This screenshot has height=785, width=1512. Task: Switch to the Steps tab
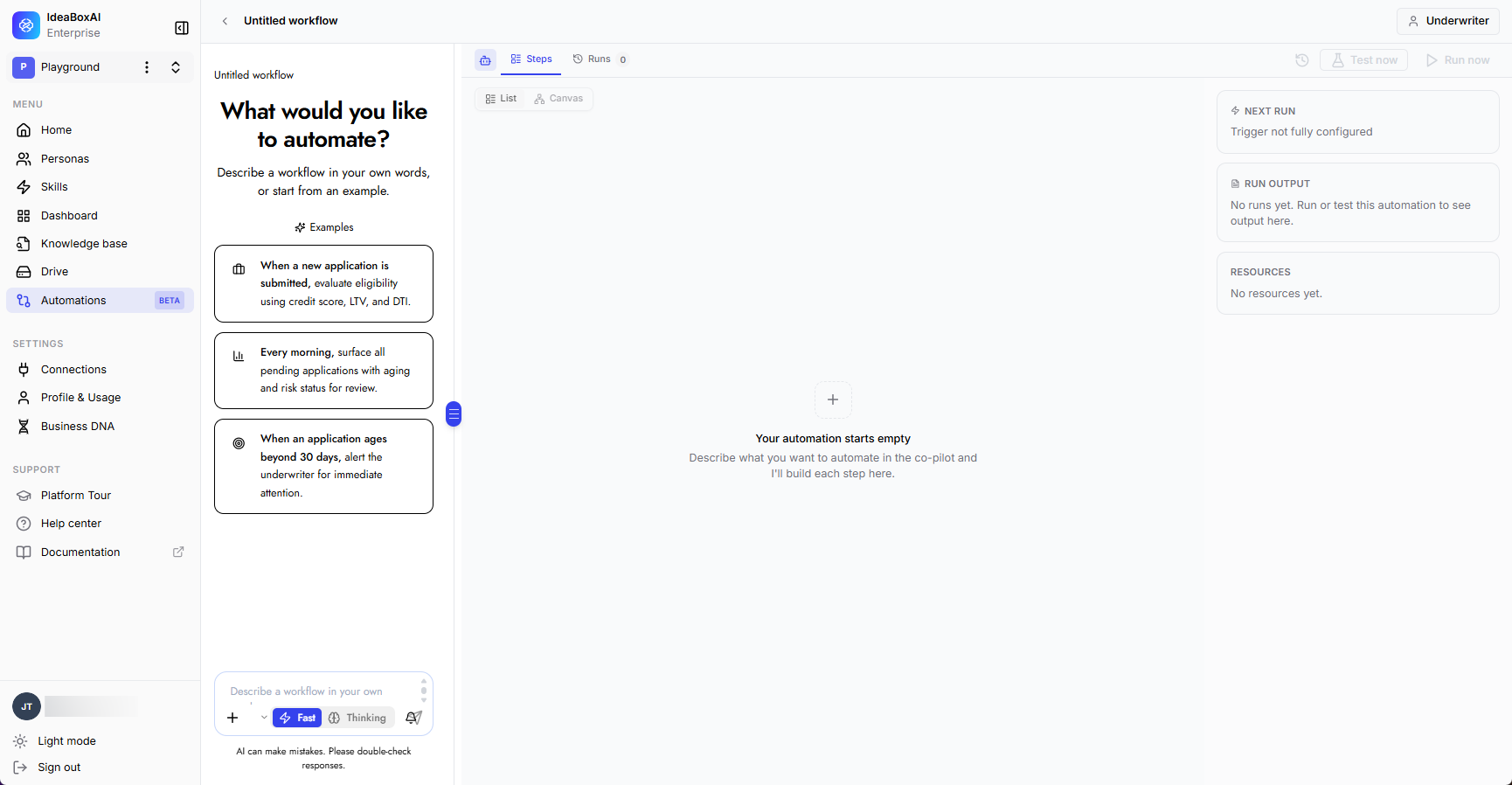tap(531, 59)
